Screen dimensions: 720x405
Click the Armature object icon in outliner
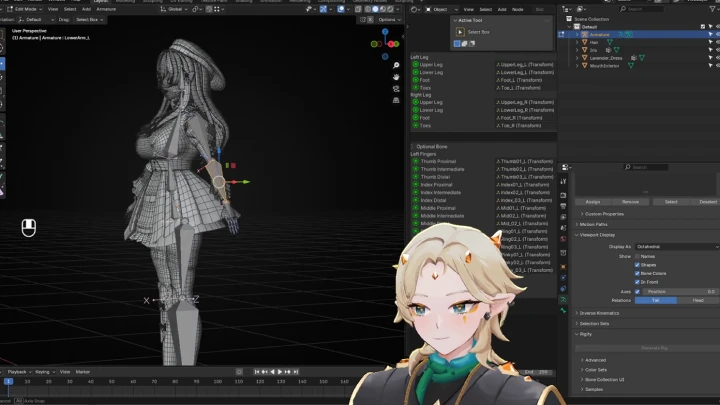point(585,34)
